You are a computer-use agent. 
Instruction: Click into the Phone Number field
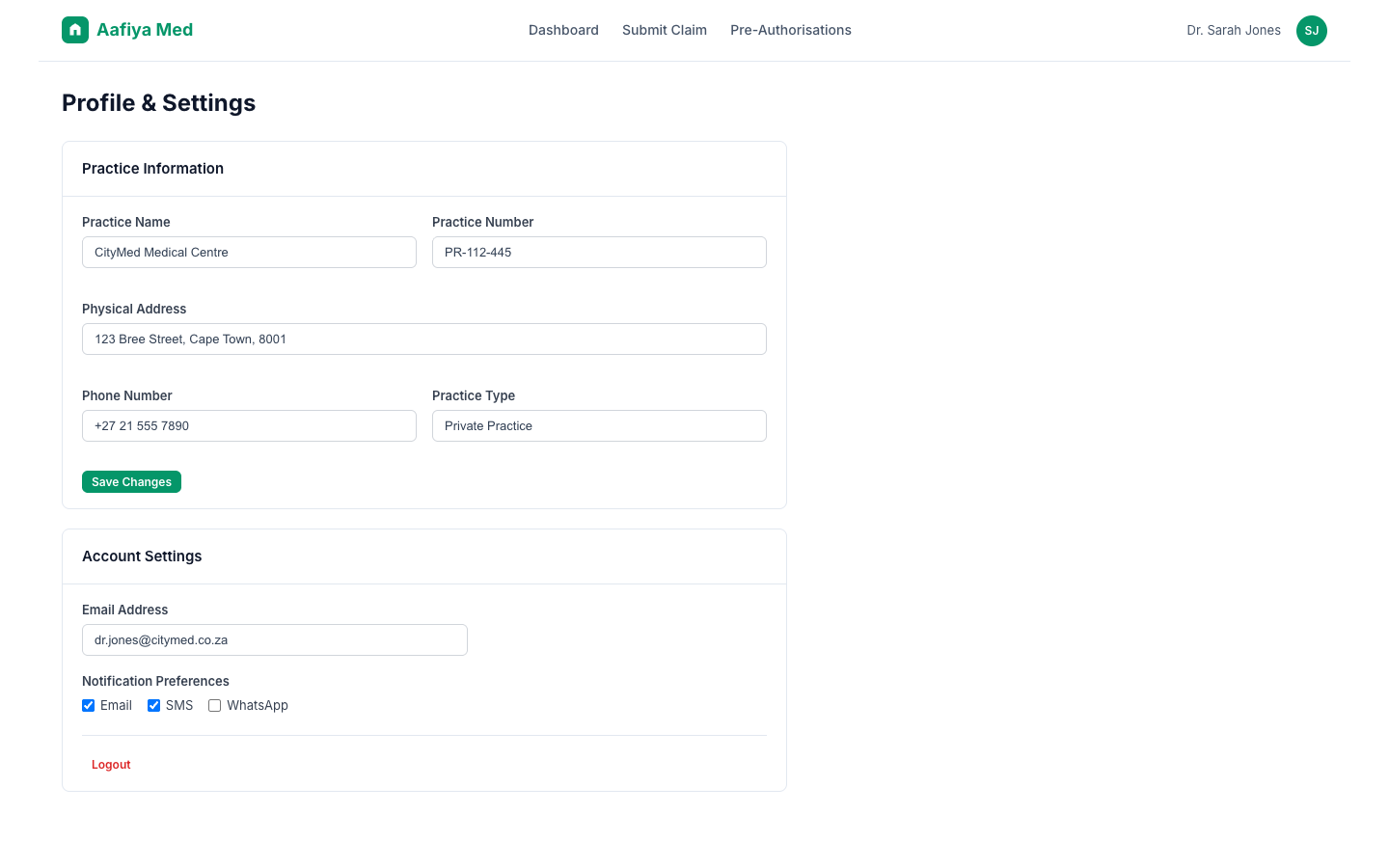click(249, 426)
